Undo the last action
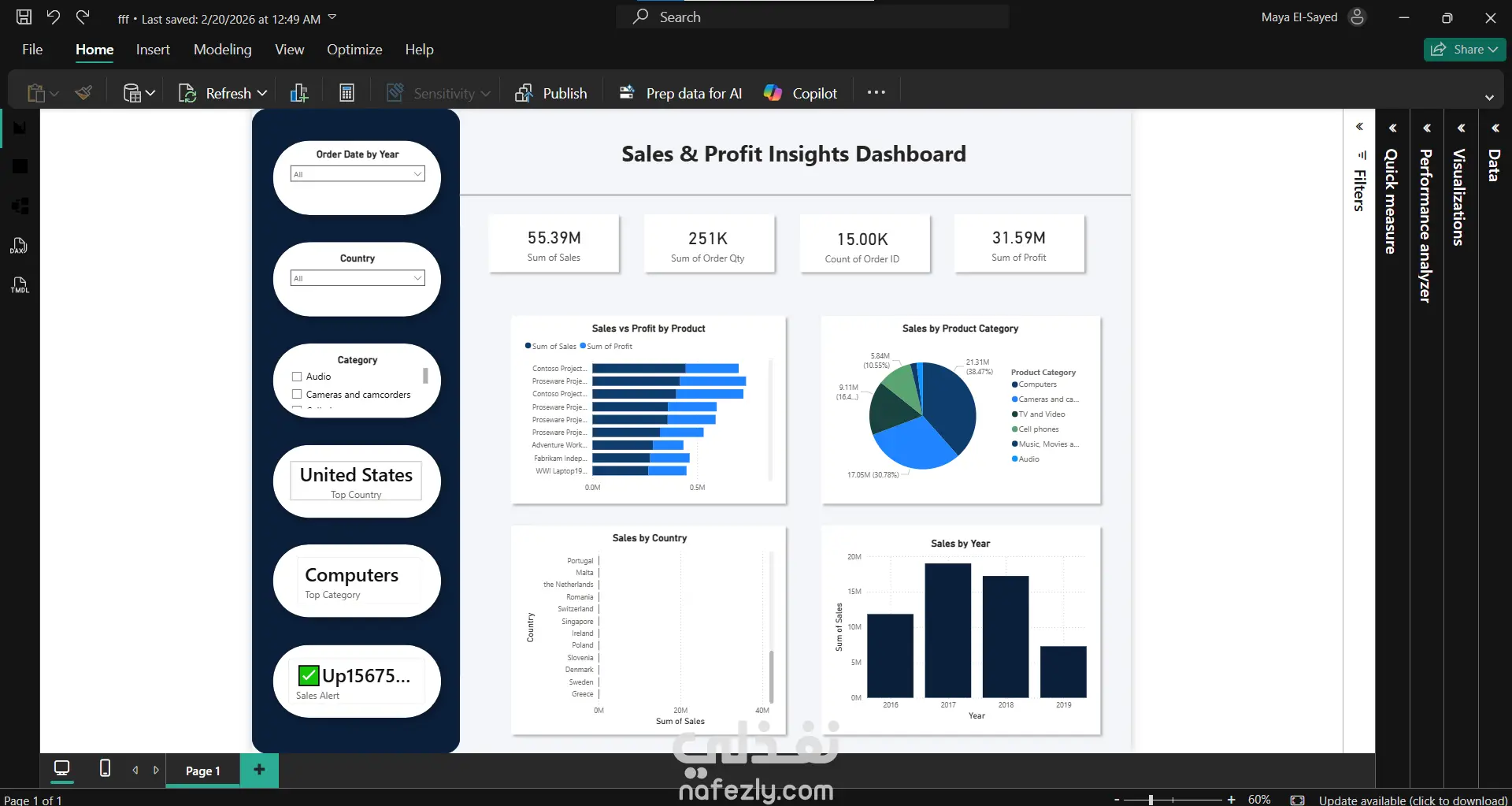The width and height of the screenshot is (1512, 806). (x=54, y=17)
